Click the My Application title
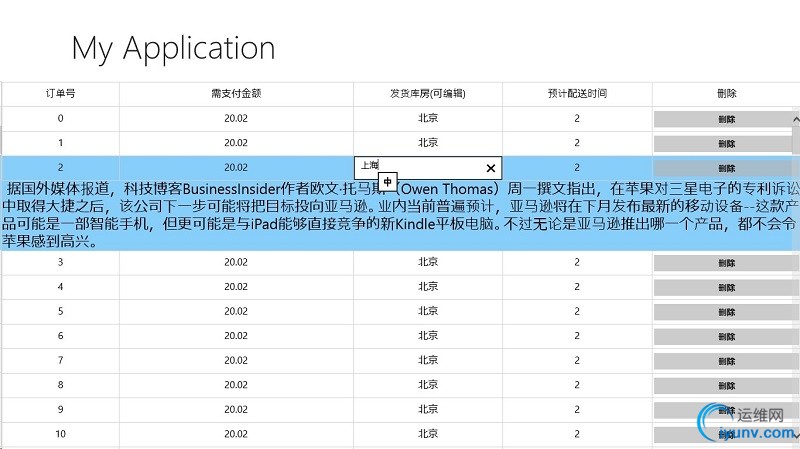800x449 pixels. click(x=173, y=48)
